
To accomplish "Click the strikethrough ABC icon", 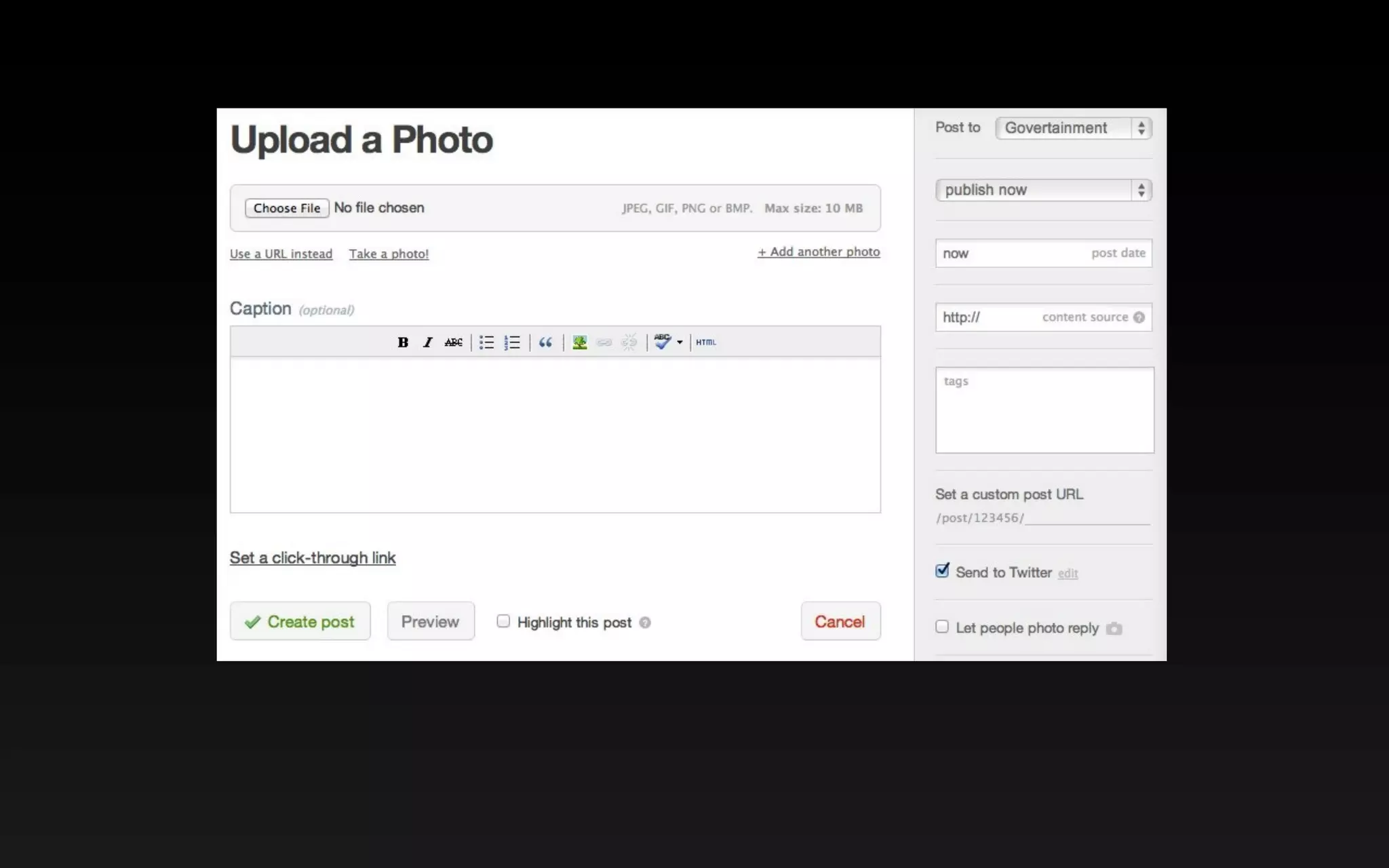I will coord(454,342).
